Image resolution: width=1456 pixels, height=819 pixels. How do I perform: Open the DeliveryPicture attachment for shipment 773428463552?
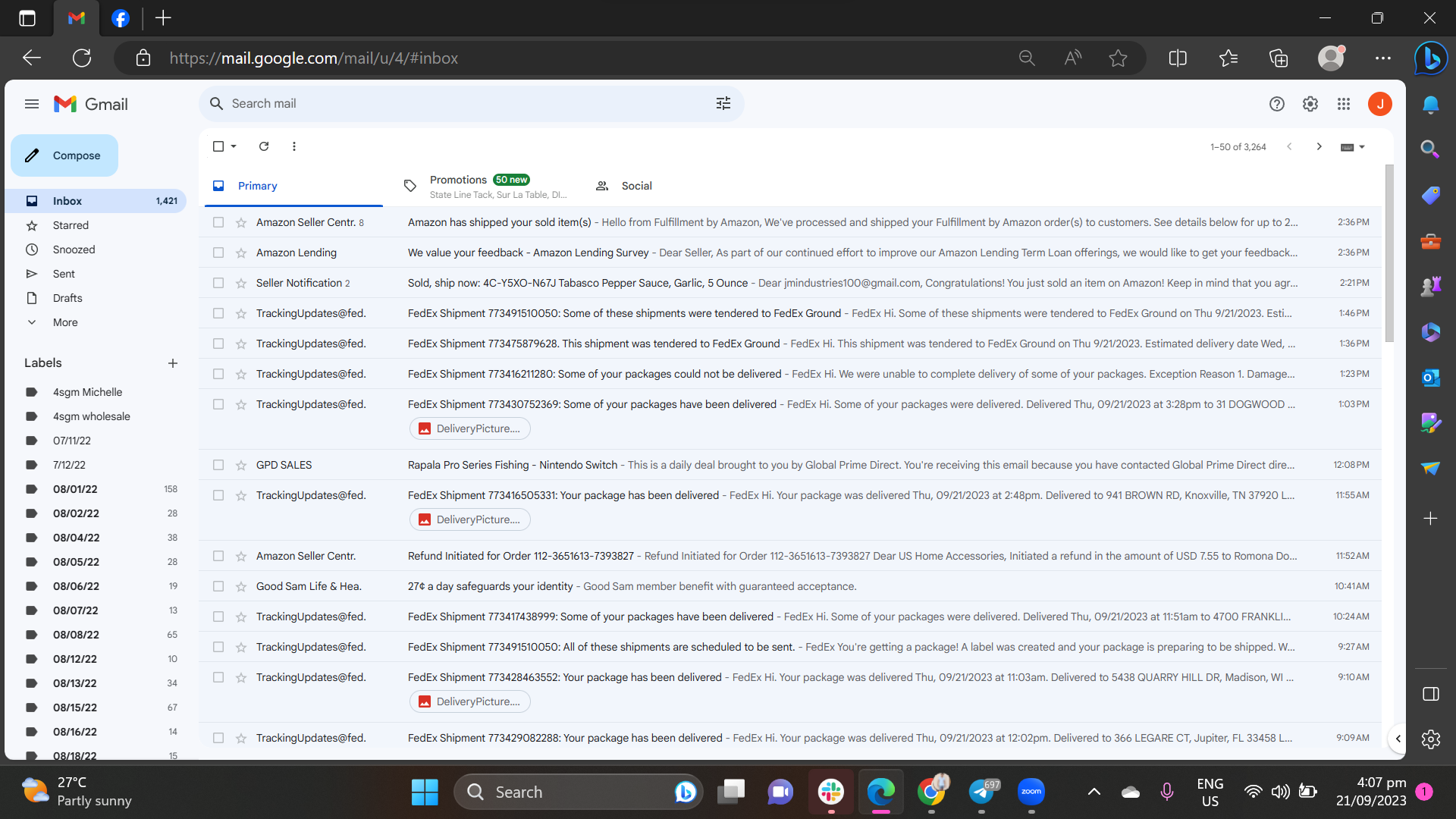(470, 701)
